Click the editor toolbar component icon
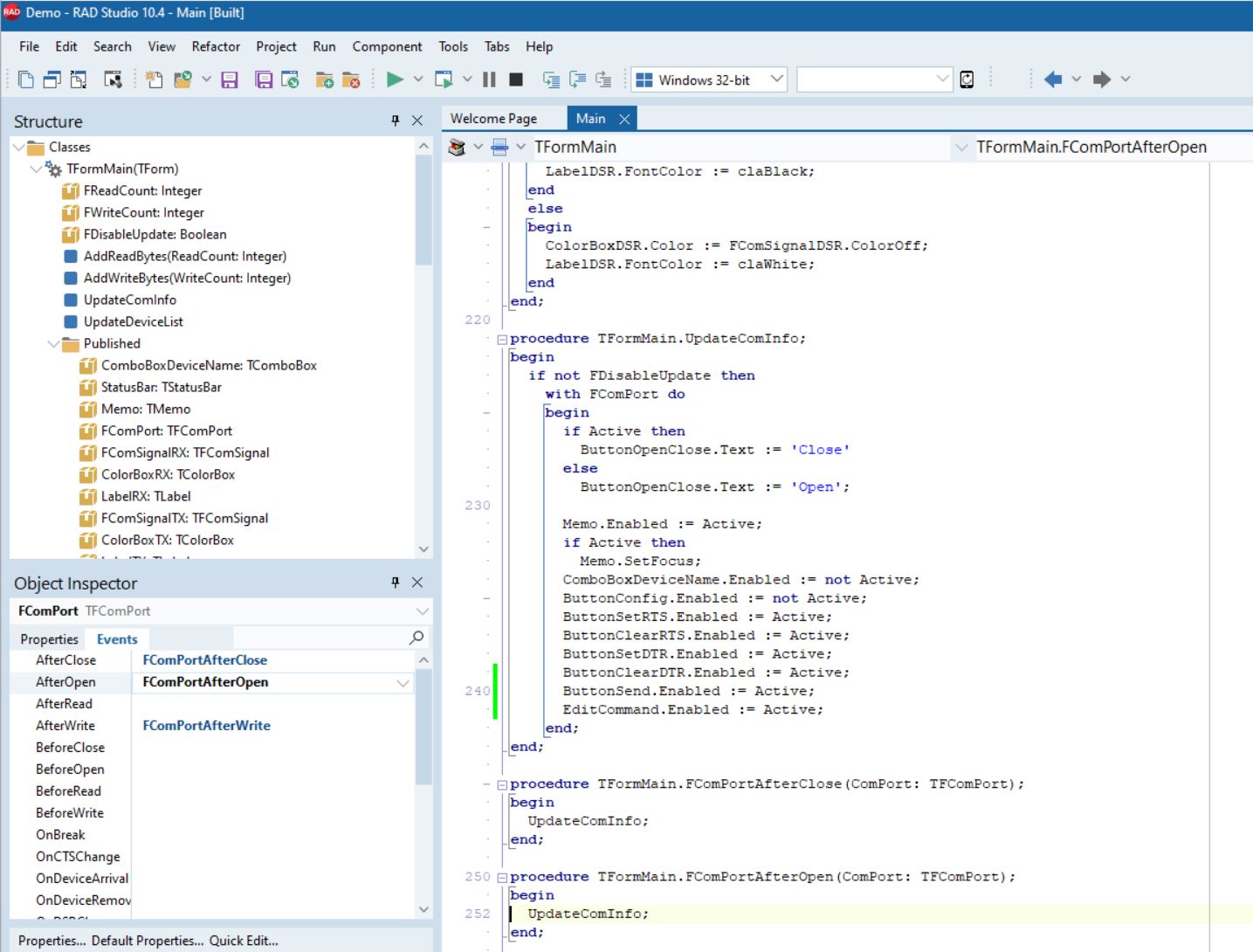 [457, 147]
